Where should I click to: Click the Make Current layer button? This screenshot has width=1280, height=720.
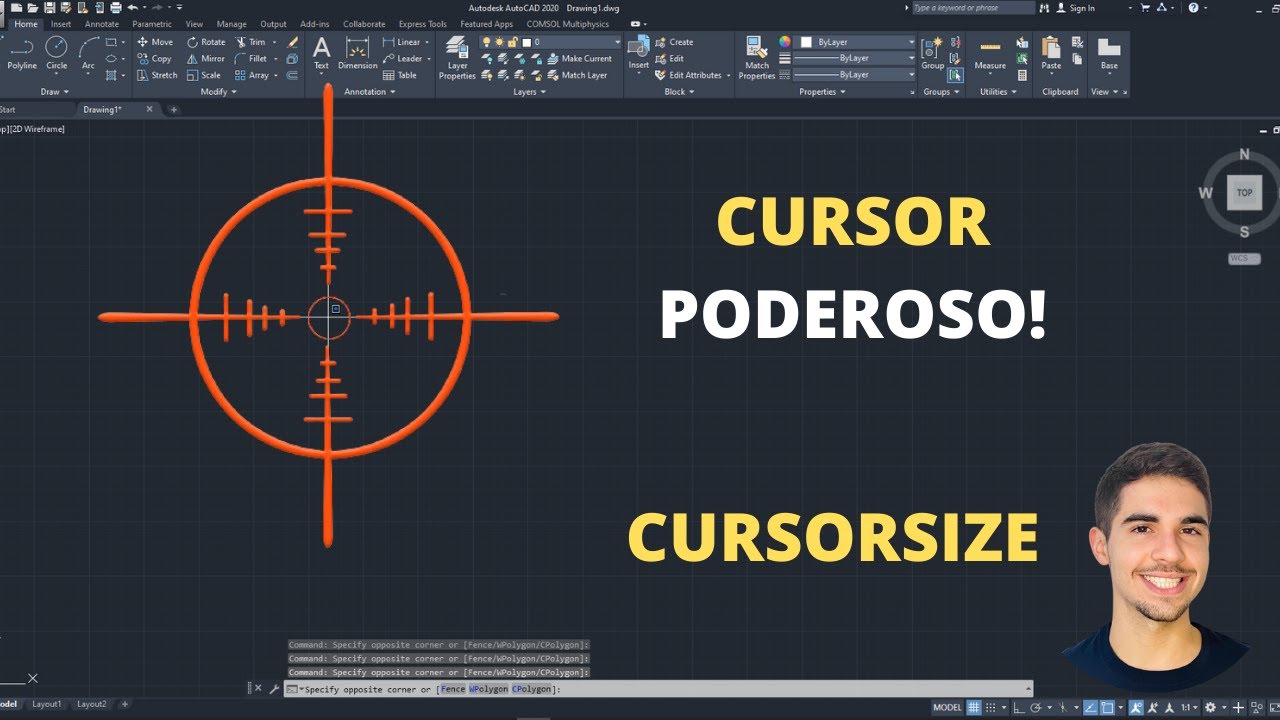tap(578, 59)
